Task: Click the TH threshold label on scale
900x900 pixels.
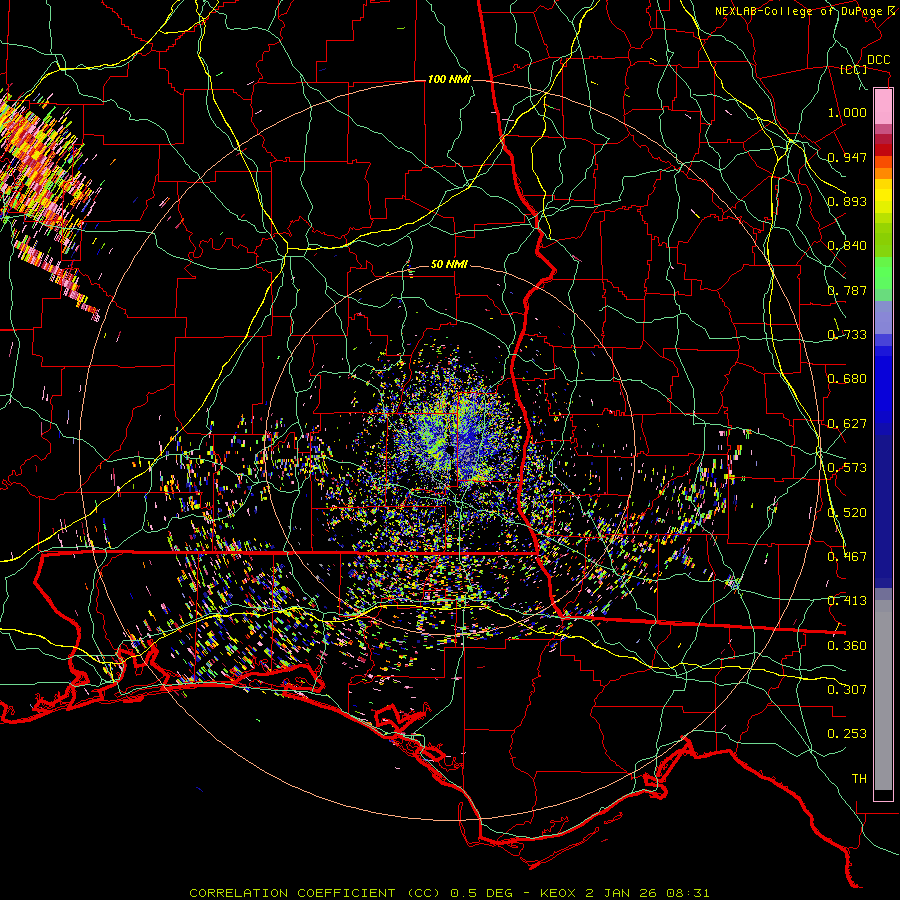Action: (x=859, y=779)
